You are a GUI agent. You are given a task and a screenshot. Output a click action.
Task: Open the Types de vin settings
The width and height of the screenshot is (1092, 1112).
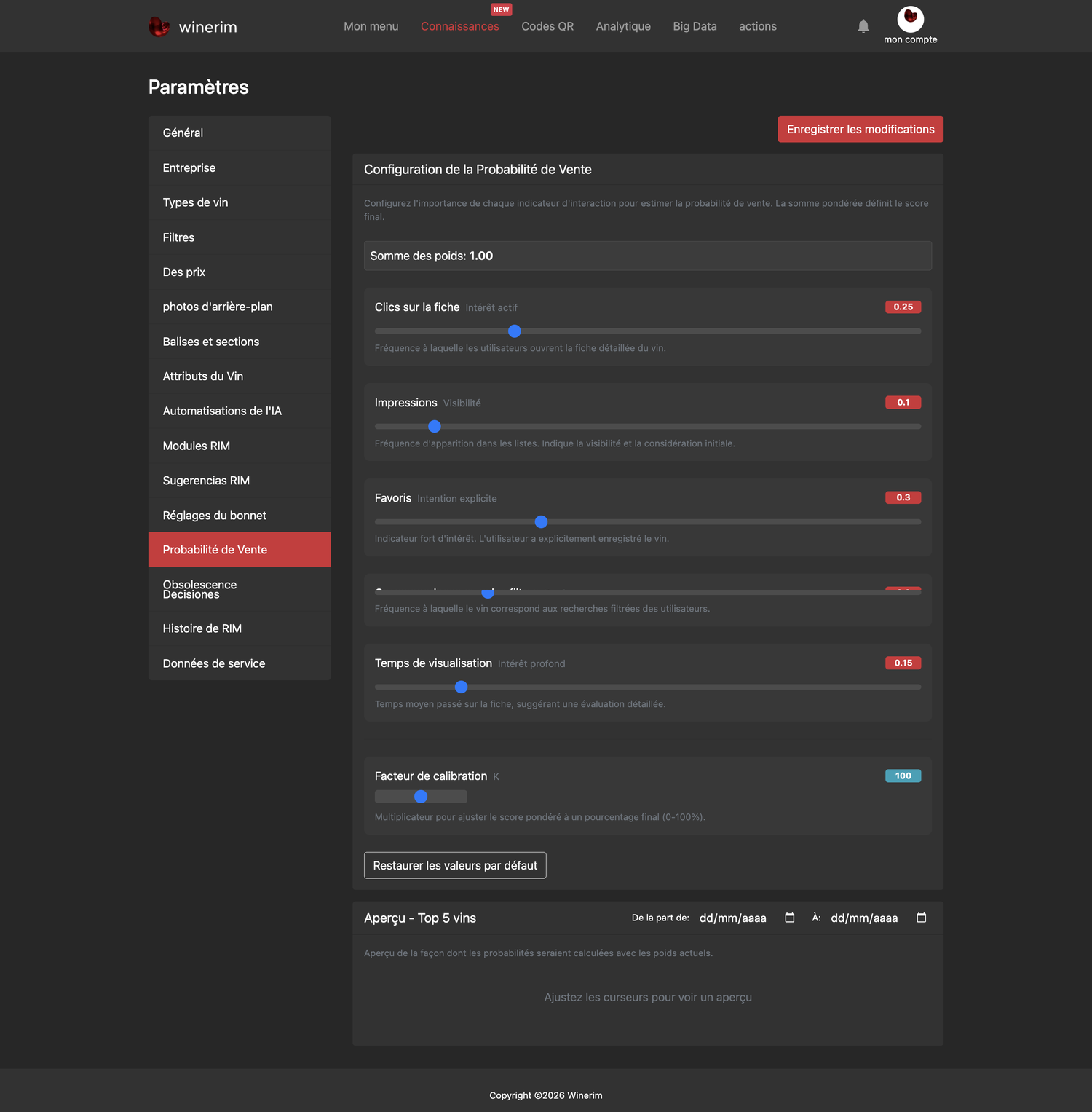click(240, 202)
